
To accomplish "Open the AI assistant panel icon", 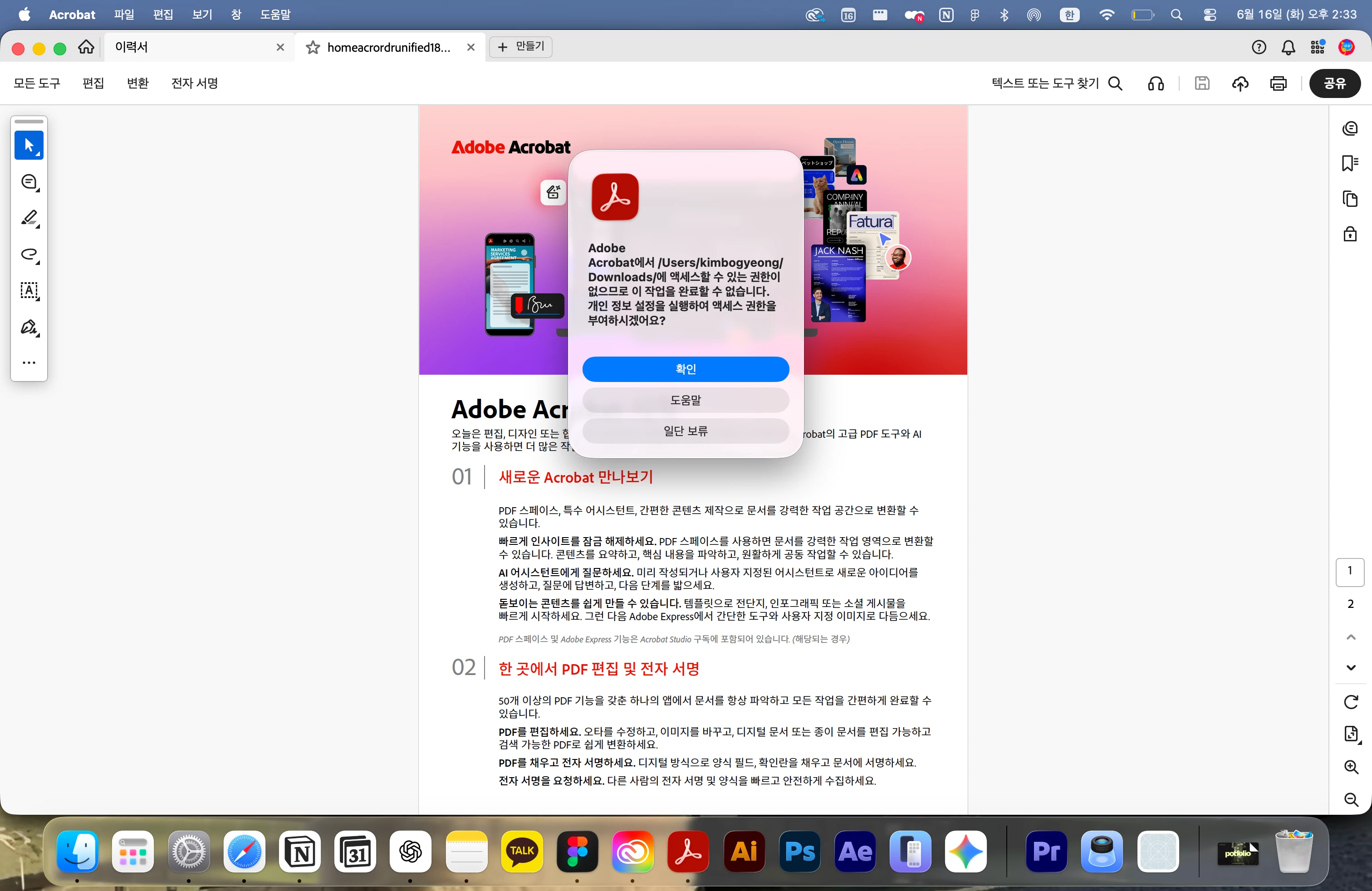I will (x=1350, y=128).
